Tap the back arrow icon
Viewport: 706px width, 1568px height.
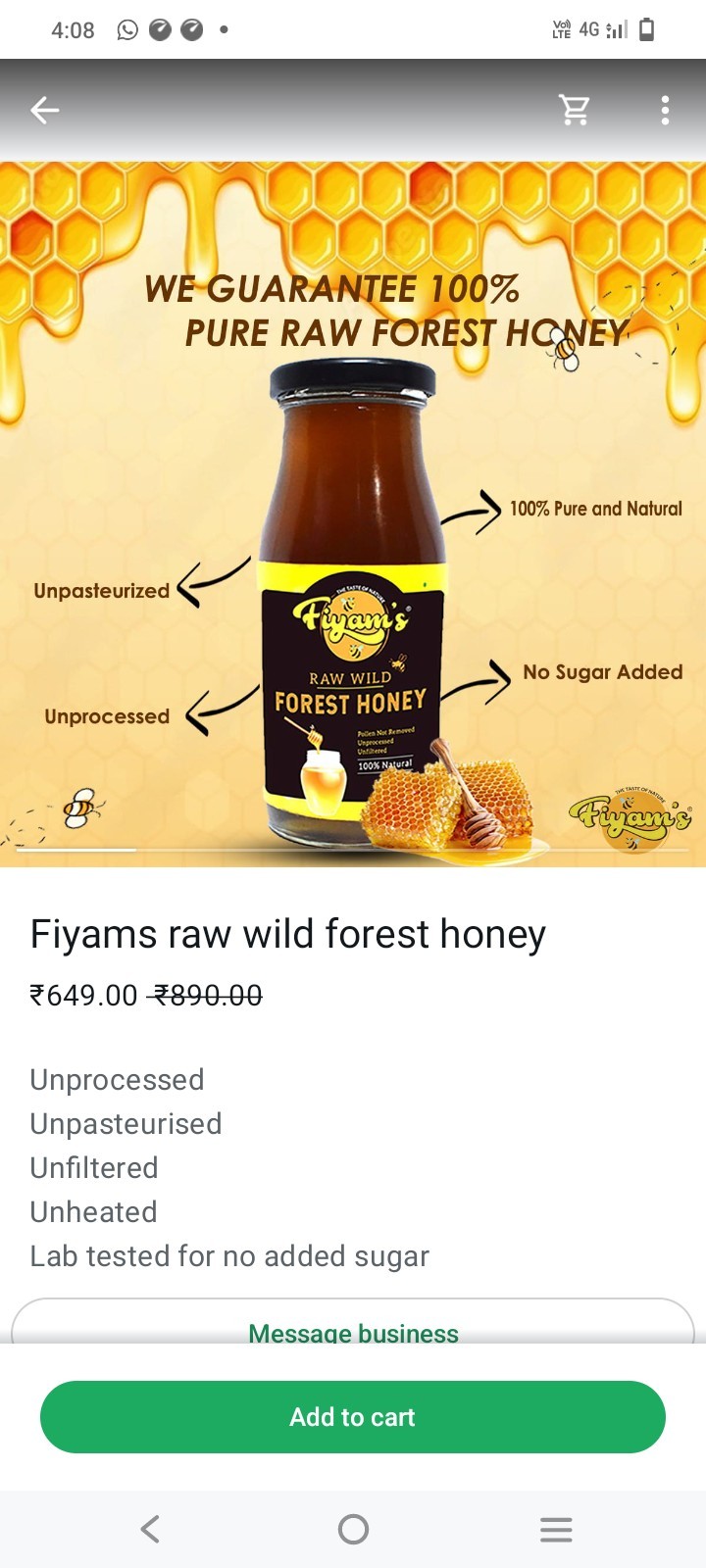tap(45, 111)
